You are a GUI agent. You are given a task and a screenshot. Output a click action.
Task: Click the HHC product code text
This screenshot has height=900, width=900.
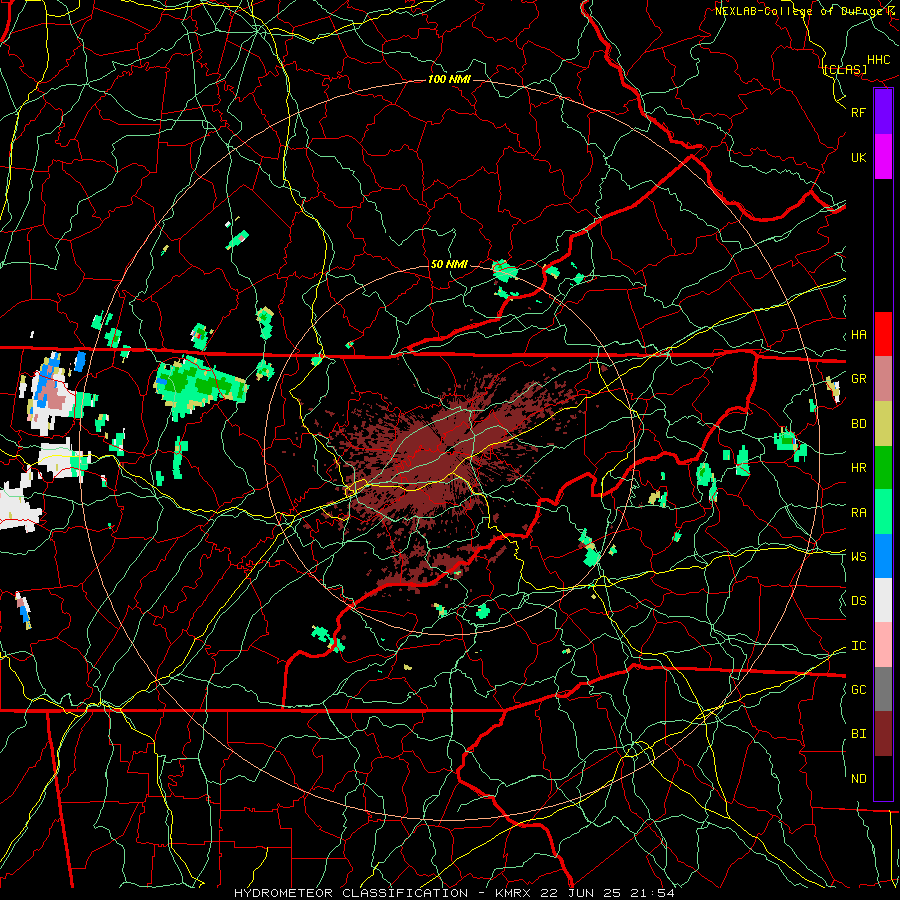[879, 60]
